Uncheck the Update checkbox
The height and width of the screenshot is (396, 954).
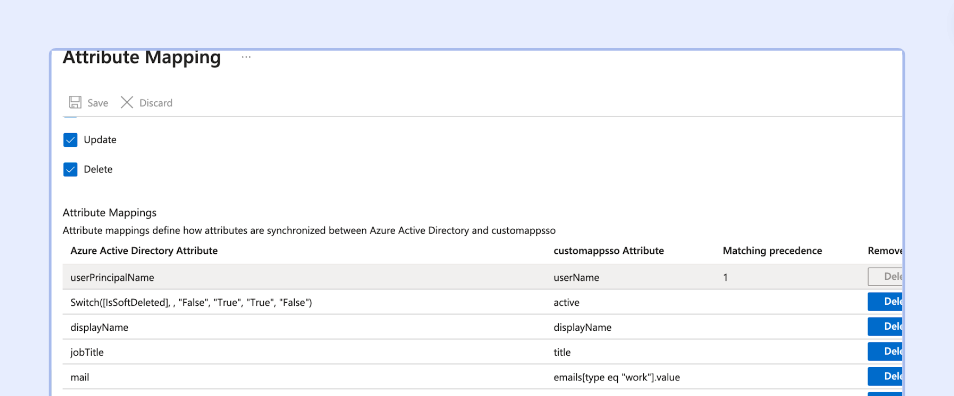[x=71, y=140]
